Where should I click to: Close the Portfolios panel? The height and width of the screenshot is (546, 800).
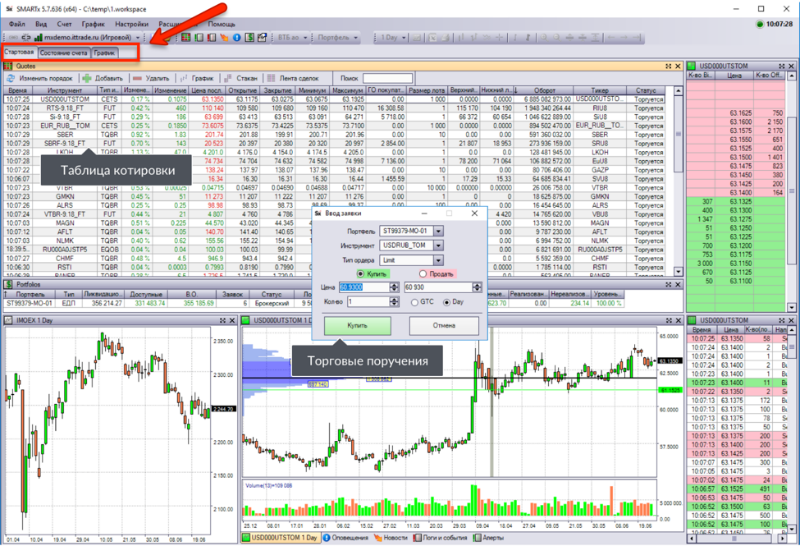pos(678,285)
